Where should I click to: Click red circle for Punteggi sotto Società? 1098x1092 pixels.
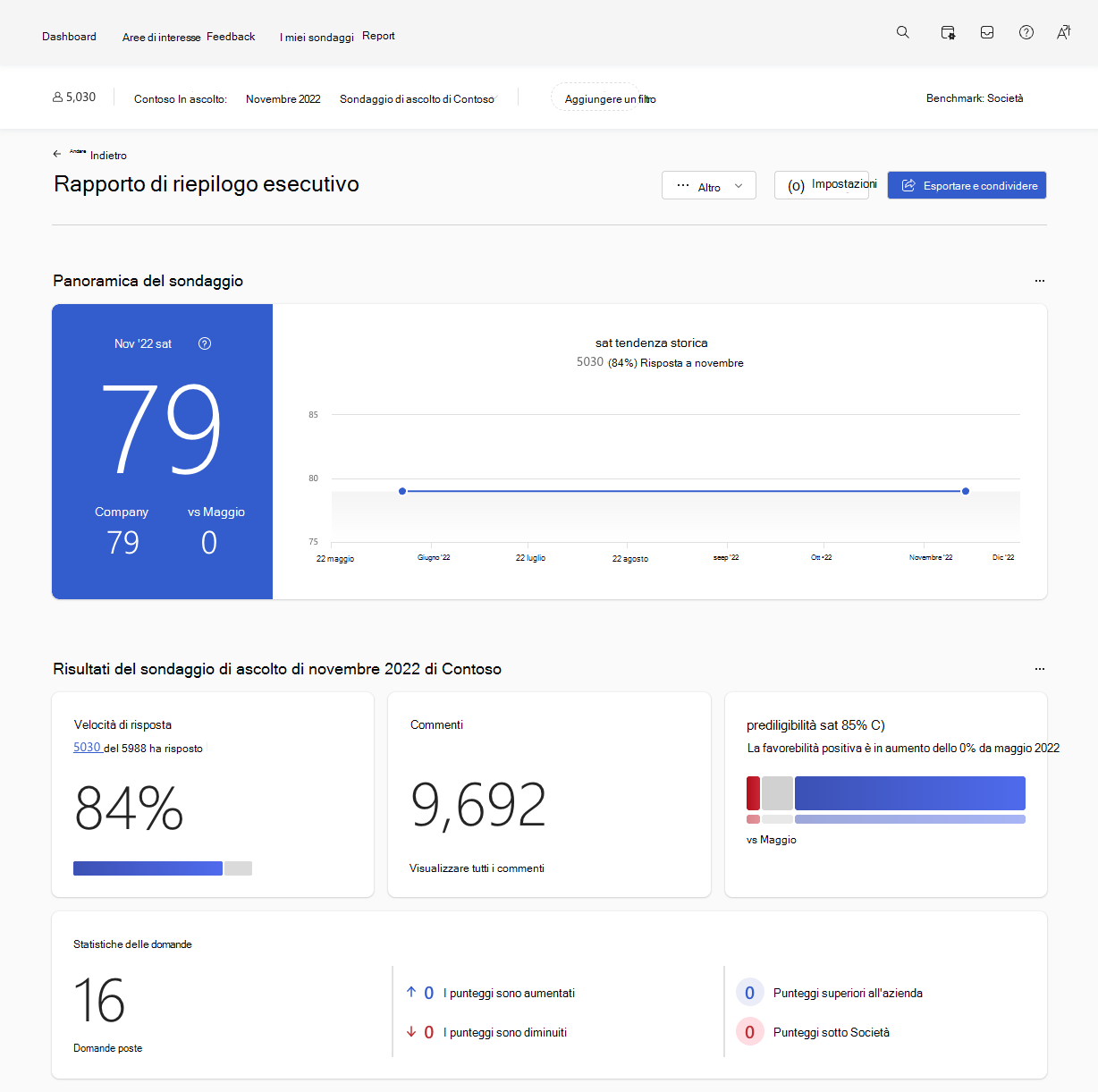coord(749,1032)
